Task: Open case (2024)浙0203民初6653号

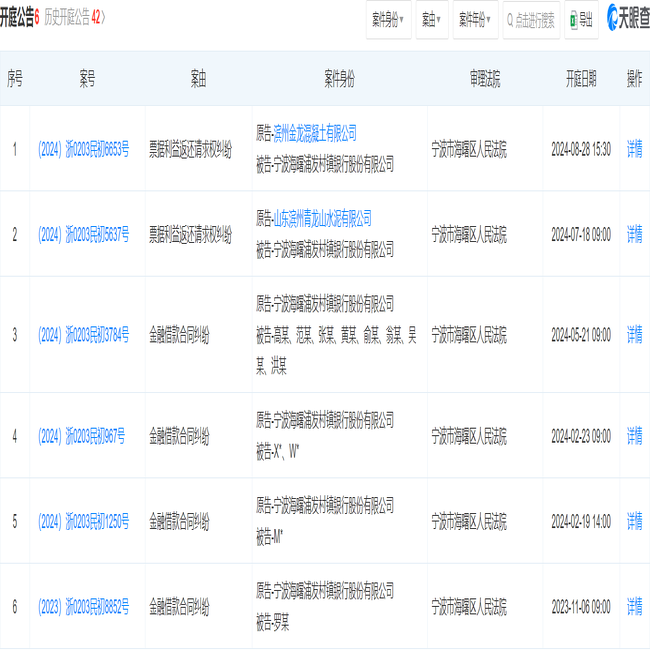Action: (x=83, y=149)
